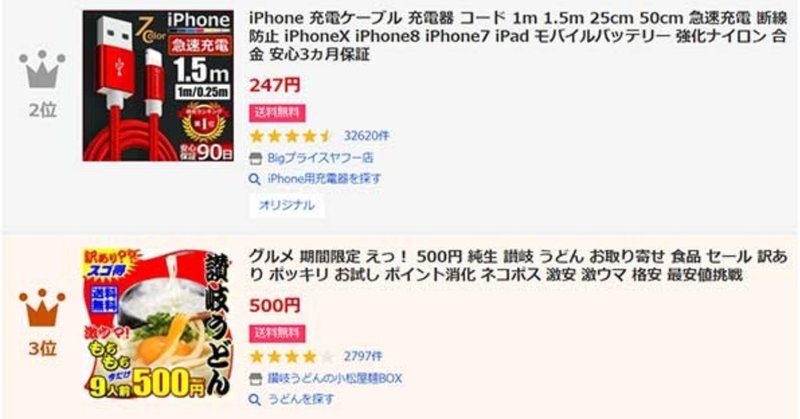Screen dimensions: 800x419
Task: Select the iPhone用充電器を探す search link
Action: click(324, 179)
